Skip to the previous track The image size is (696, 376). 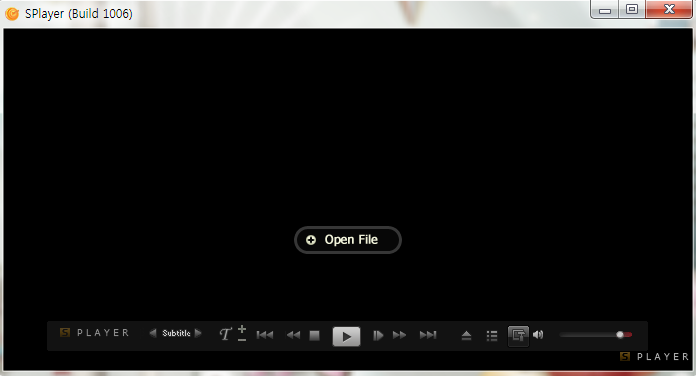[265, 335]
